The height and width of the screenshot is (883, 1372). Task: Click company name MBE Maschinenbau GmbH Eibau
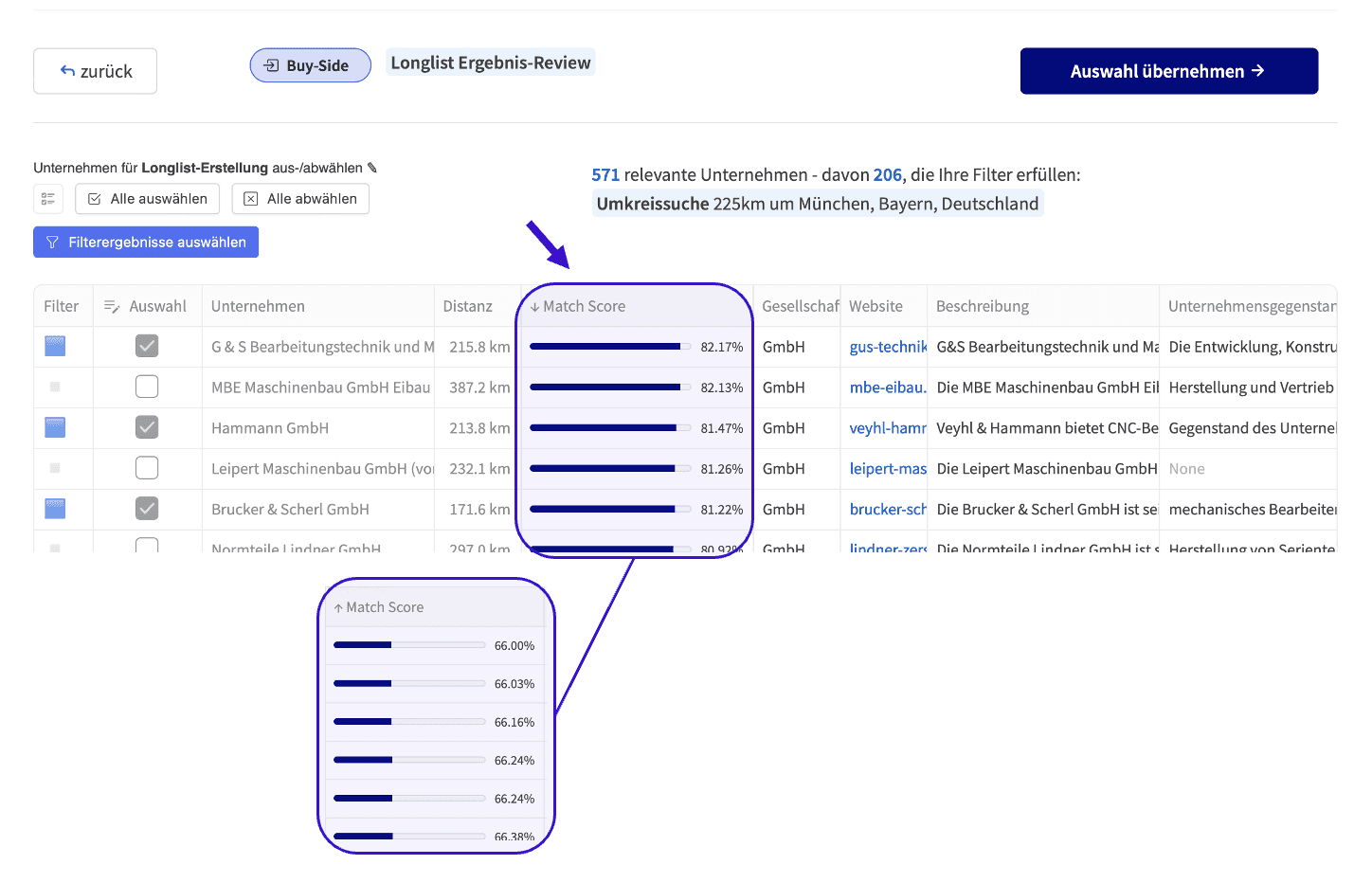(321, 387)
